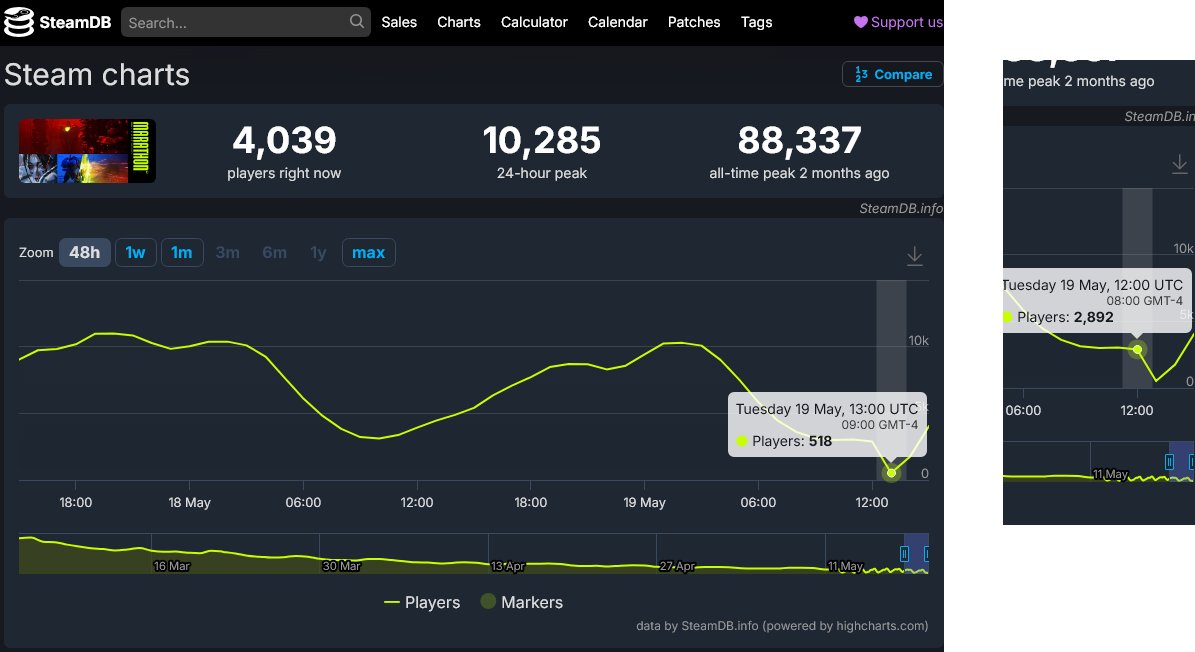This screenshot has width=1195, height=652.
Task: Open the Calendar page
Action: [x=617, y=22]
